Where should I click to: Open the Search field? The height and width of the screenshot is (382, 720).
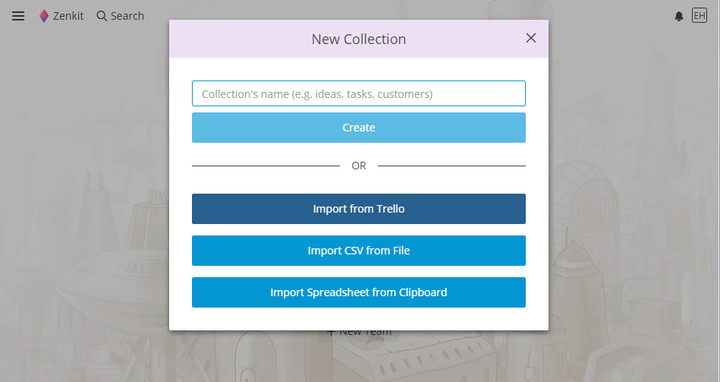pos(120,16)
